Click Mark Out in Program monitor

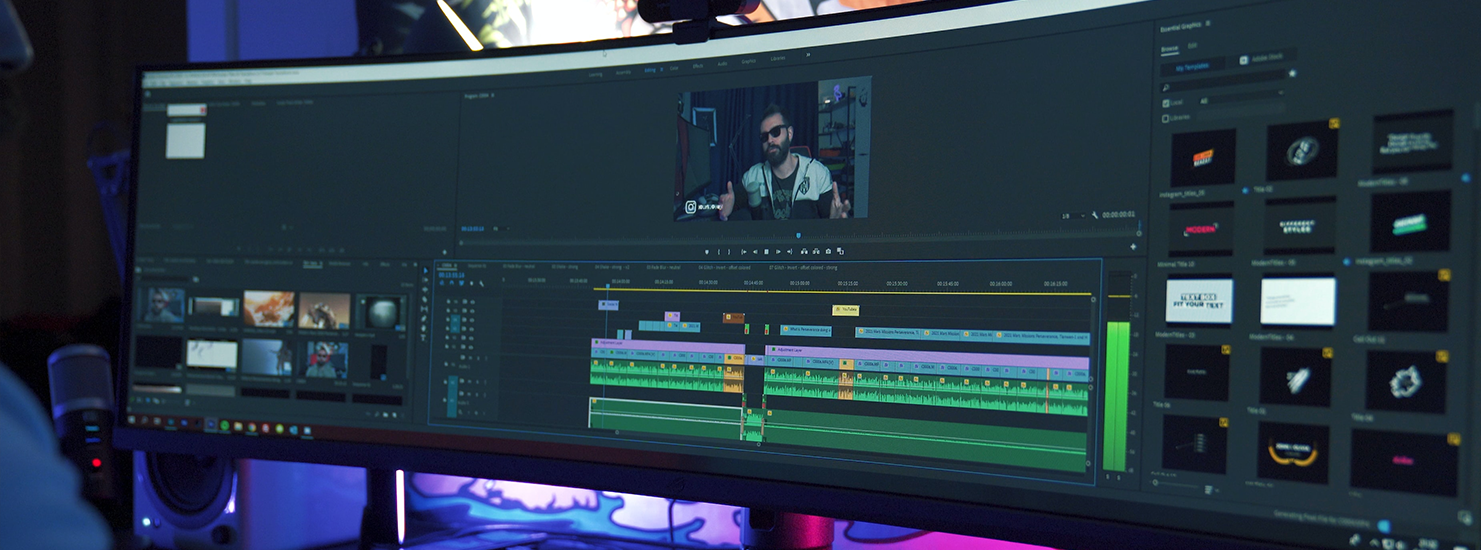(729, 252)
